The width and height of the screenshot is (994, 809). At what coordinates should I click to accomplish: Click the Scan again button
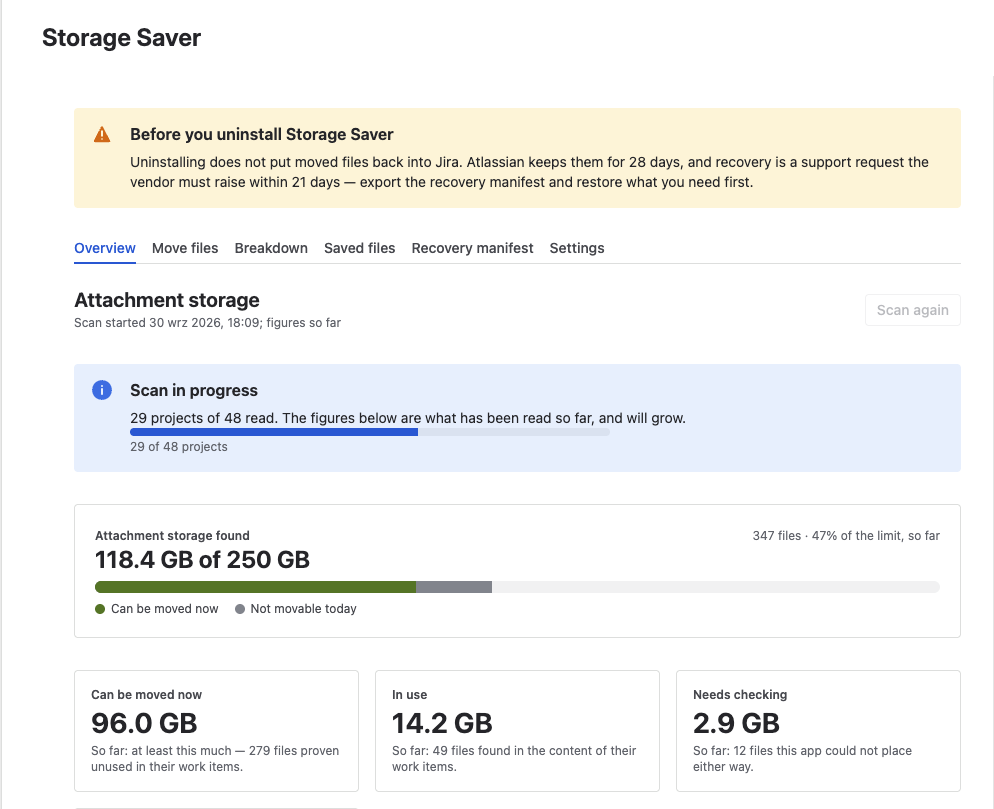913,310
